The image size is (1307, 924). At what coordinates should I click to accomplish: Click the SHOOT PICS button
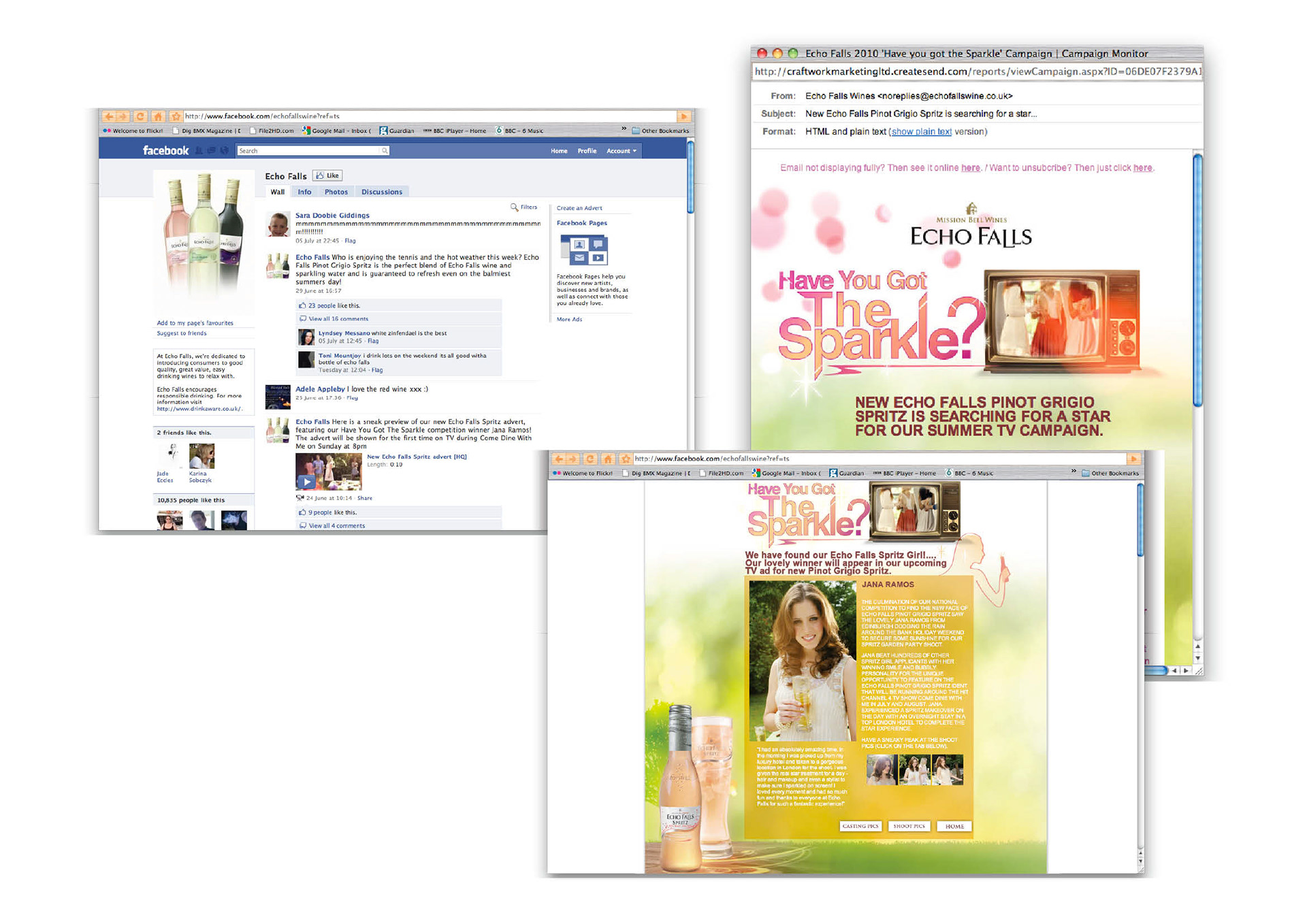[909, 826]
